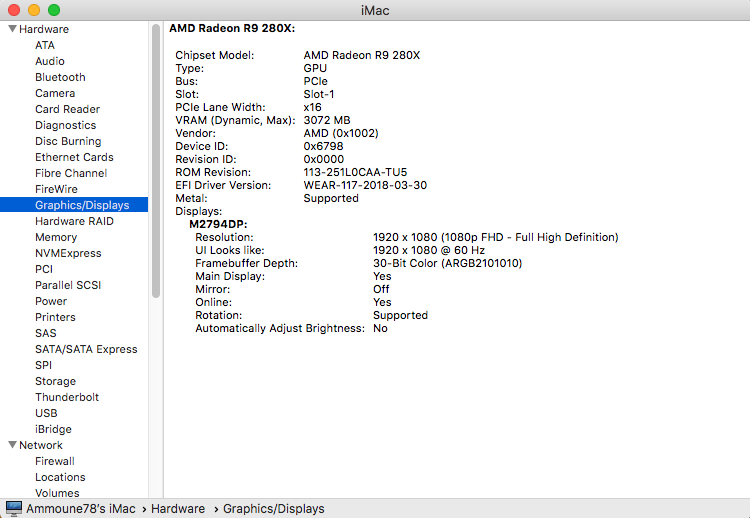
Task: Click the VRAM value 3072 MB
Action: click(x=327, y=120)
